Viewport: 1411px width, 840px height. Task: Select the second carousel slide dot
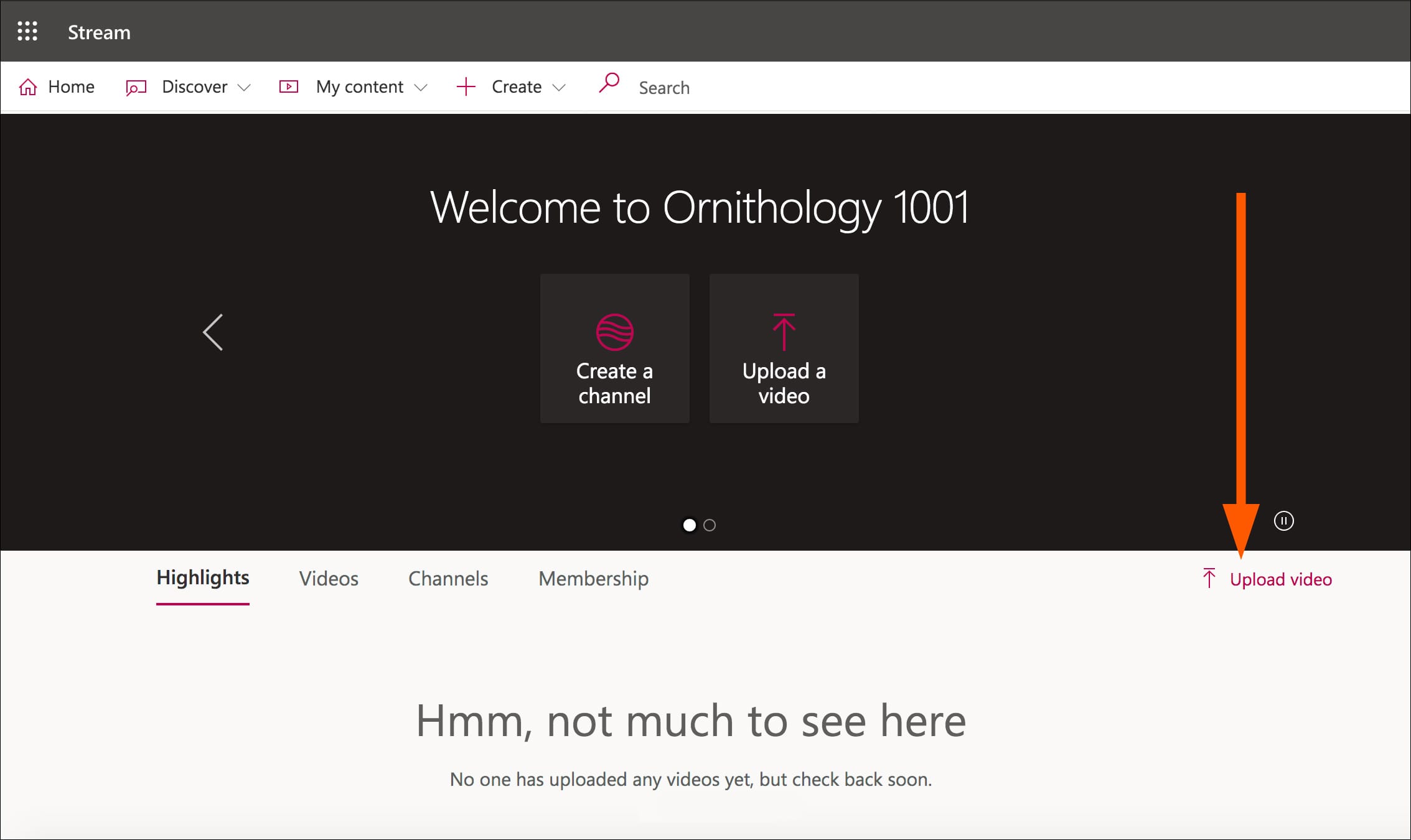coord(710,525)
